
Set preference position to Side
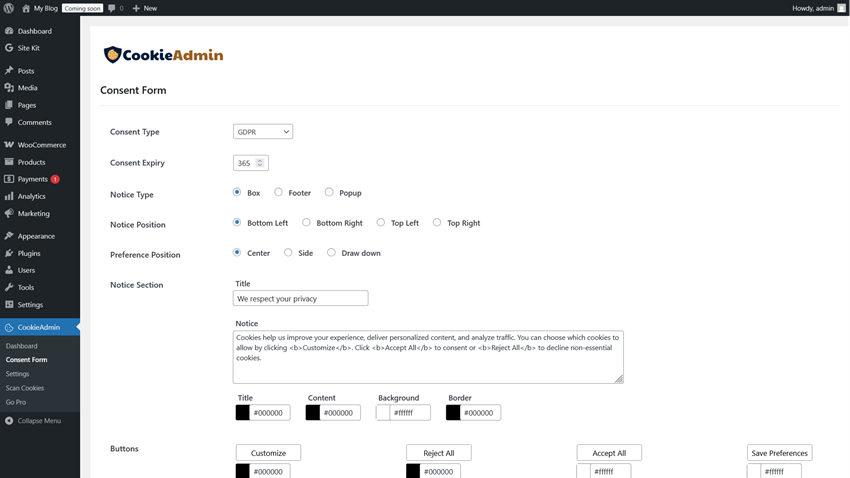(288, 253)
